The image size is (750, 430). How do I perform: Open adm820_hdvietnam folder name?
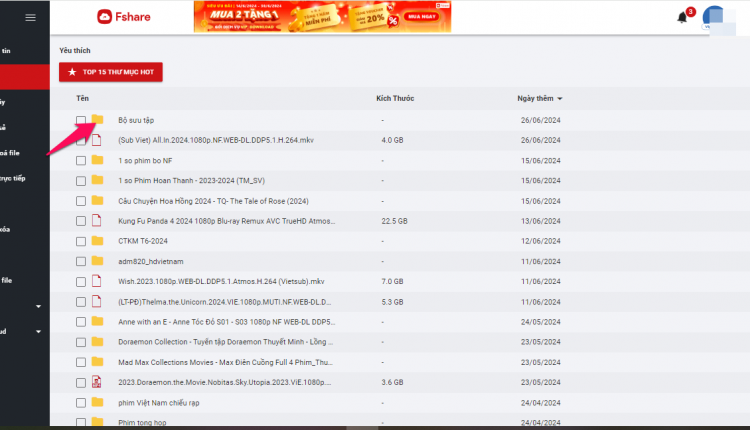tap(151, 262)
